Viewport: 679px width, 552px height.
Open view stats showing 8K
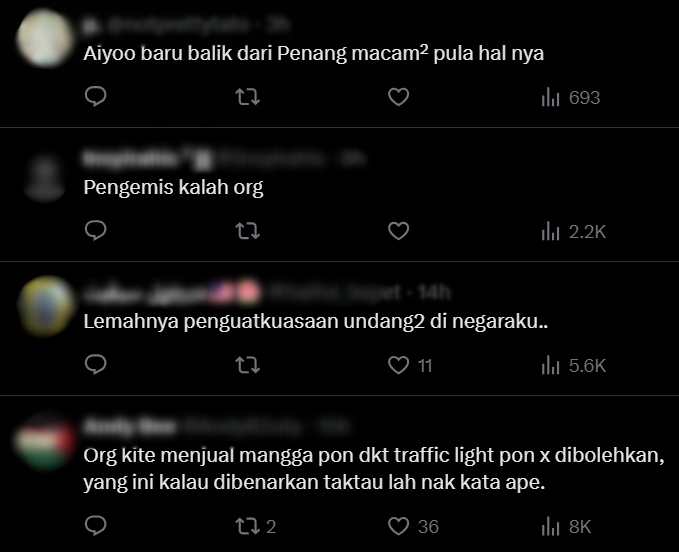click(566, 527)
